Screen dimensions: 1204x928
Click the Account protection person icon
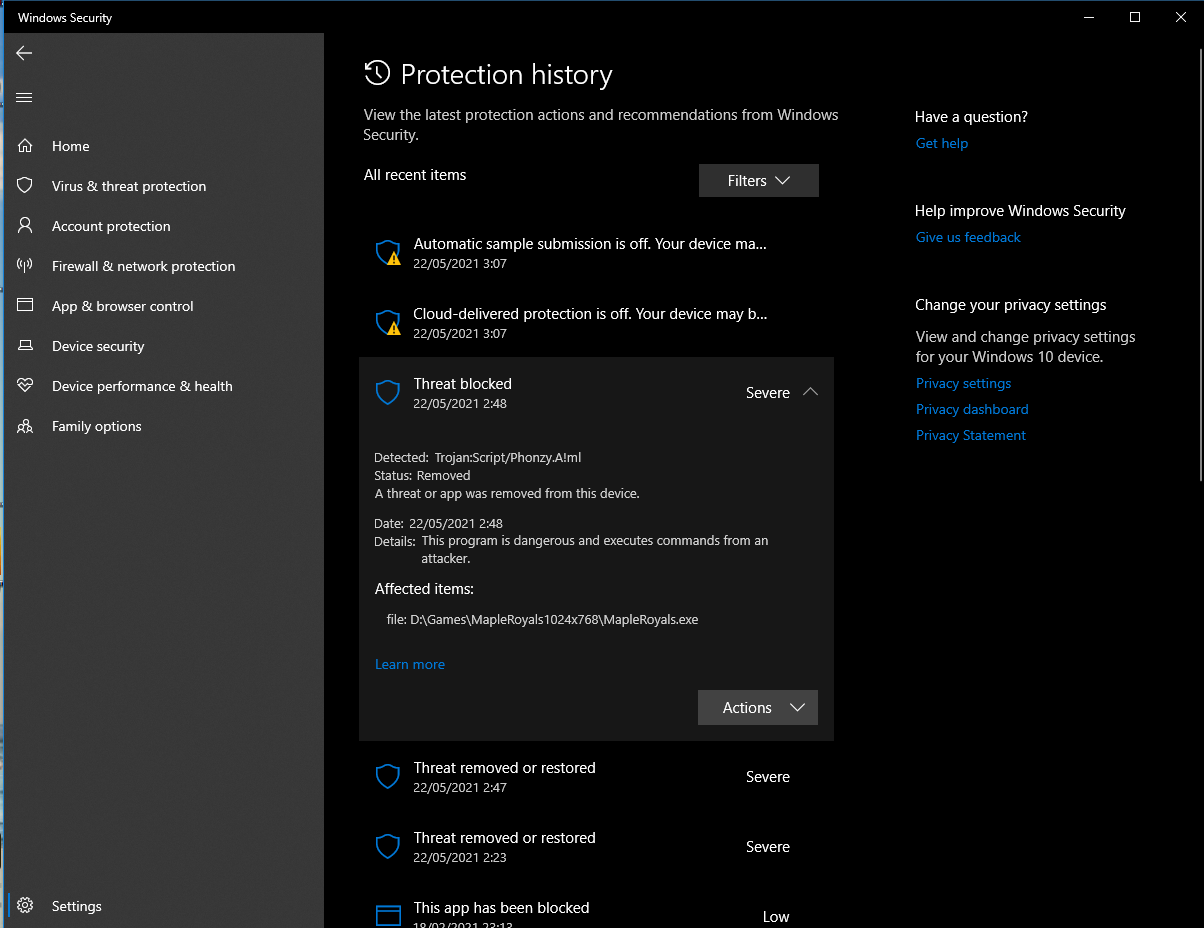coord(26,226)
